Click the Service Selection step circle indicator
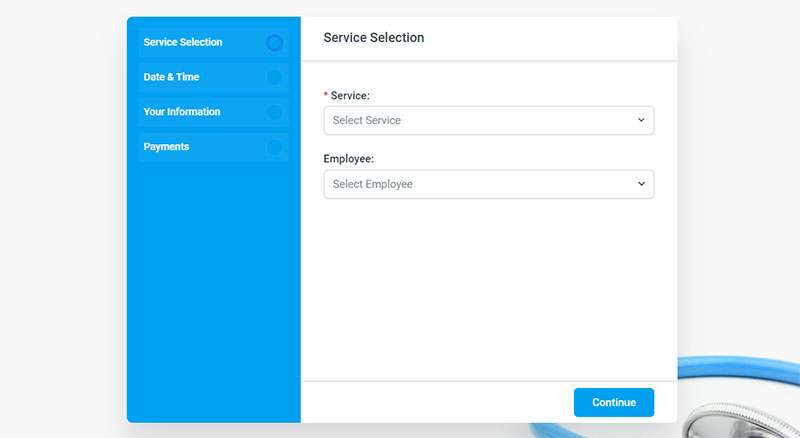Screen dimensions: 800x438 point(274,42)
